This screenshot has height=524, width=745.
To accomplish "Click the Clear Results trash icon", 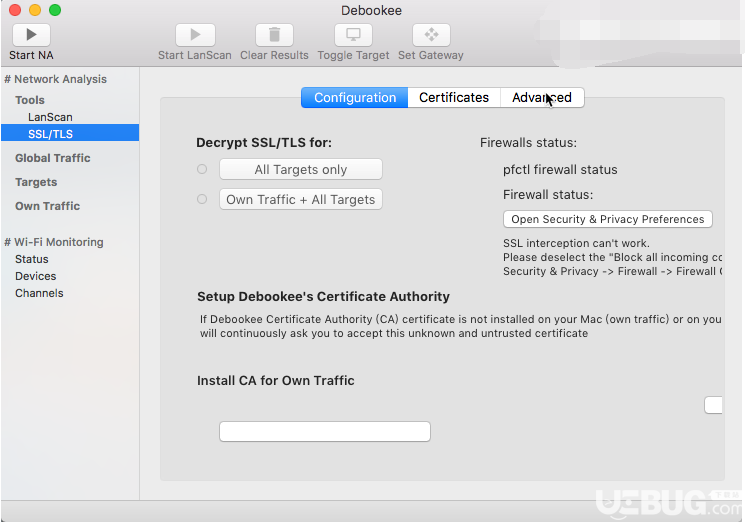I will 274,35.
